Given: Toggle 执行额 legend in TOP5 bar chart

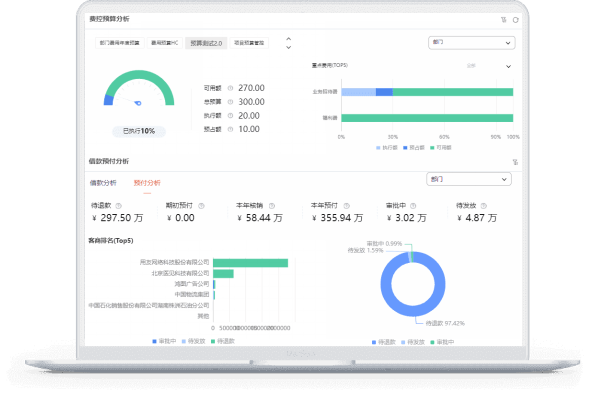Looking at the screenshot, I should point(387,148).
